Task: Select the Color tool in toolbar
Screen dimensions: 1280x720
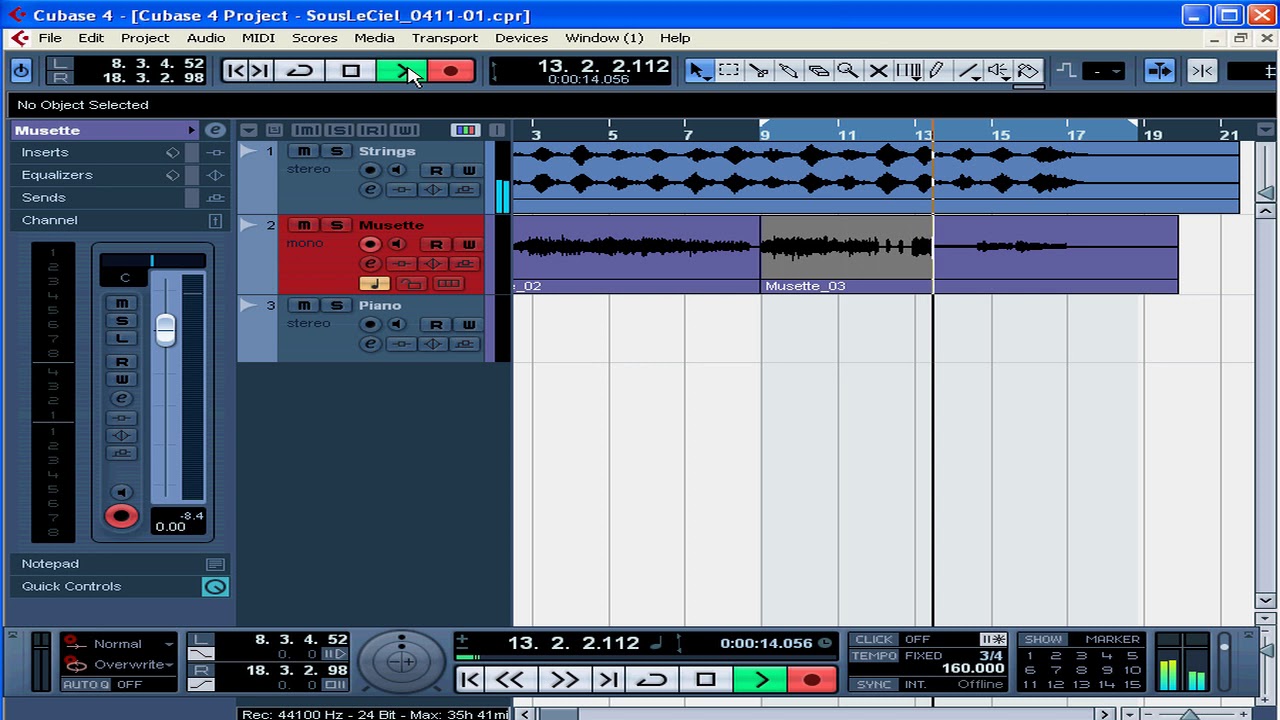Action: (x=1028, y=71)
